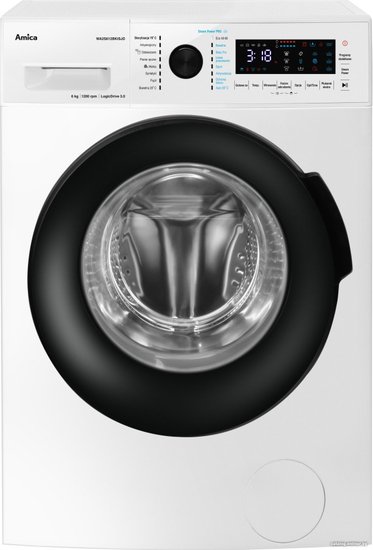Tap the Temp. option button
This screenshot has width=373, height=550.
(x=255, y=85)
